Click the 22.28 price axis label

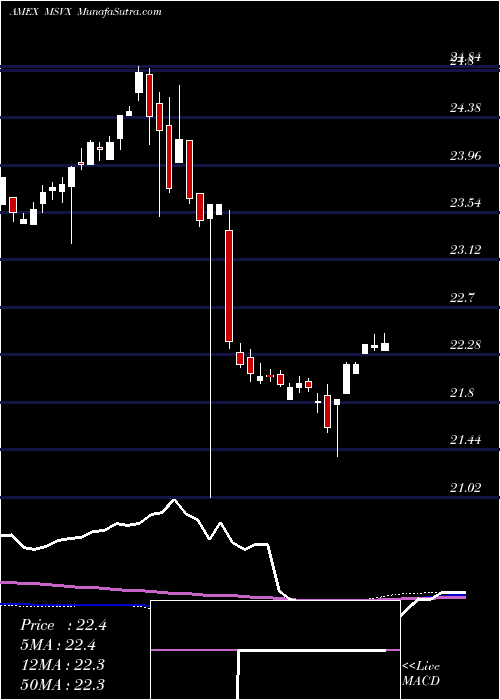465,345
